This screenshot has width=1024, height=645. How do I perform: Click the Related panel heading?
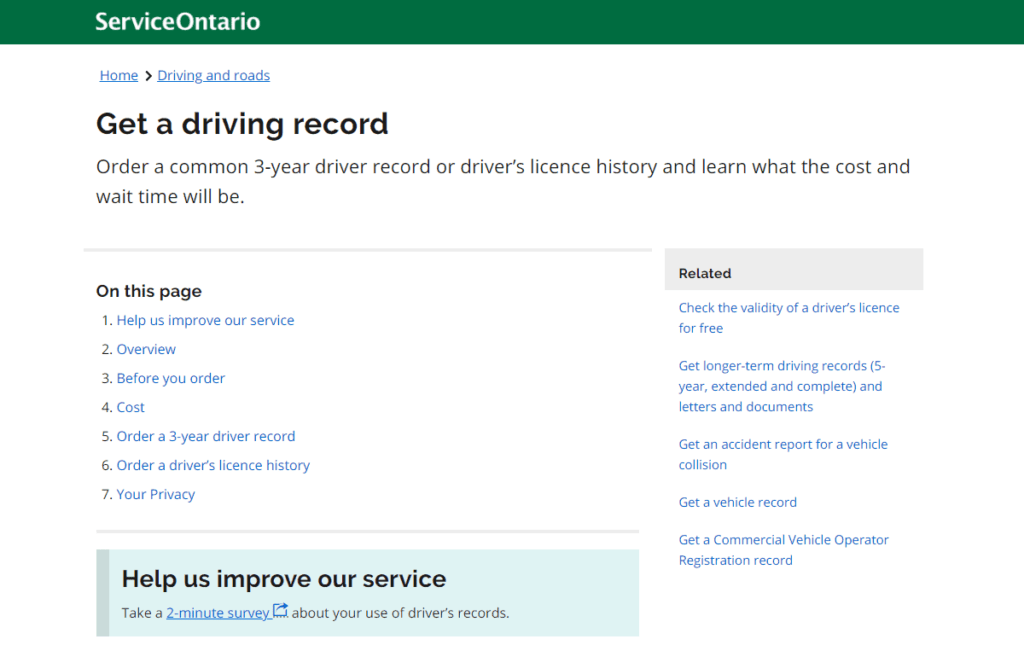[x=705, y=273]
